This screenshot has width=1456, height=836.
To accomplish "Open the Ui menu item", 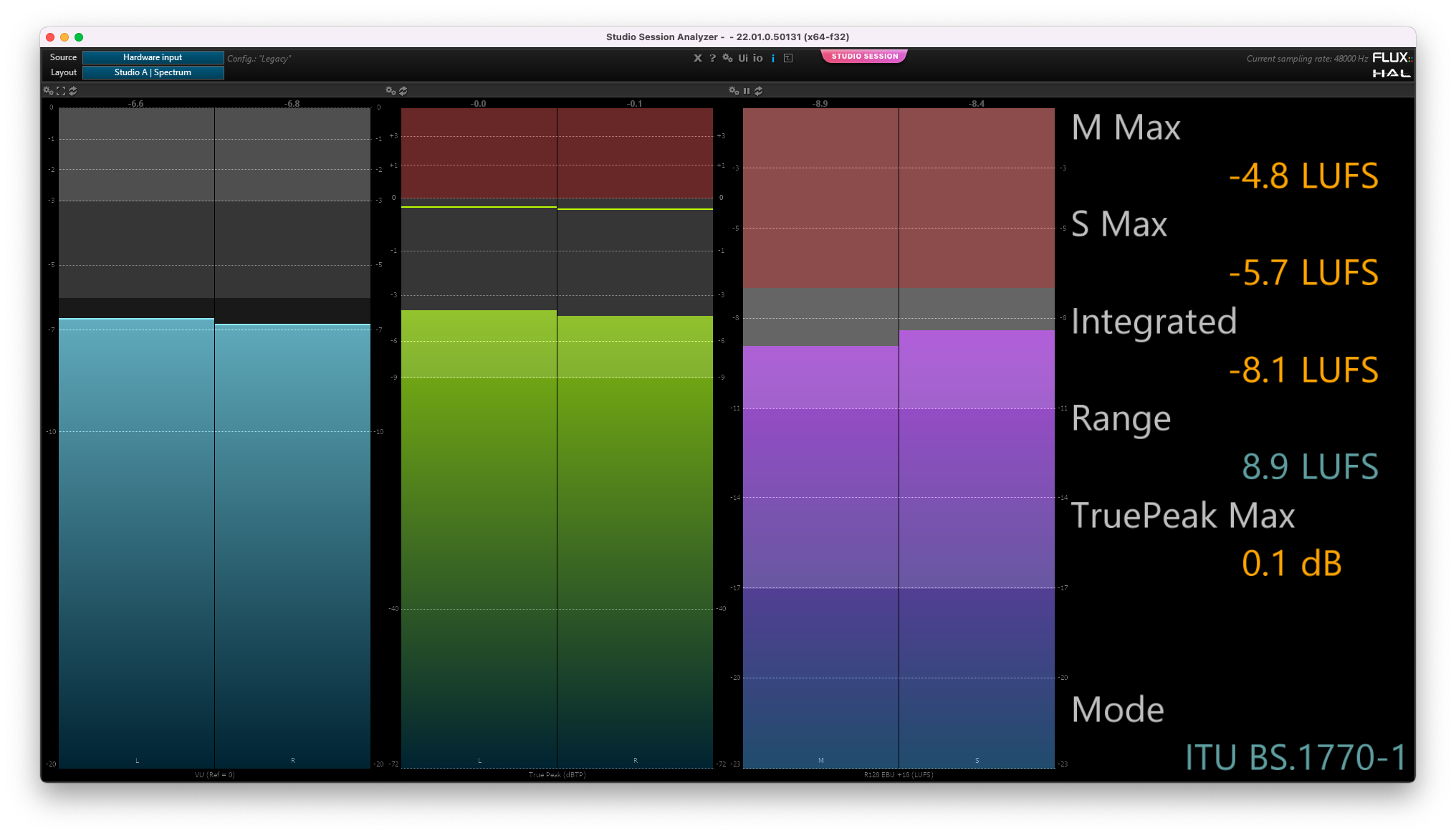I will 743,58.
